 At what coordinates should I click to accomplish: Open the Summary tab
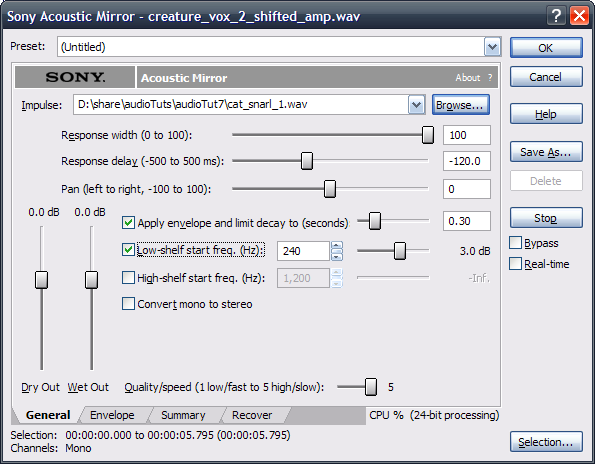pos(183,415)
